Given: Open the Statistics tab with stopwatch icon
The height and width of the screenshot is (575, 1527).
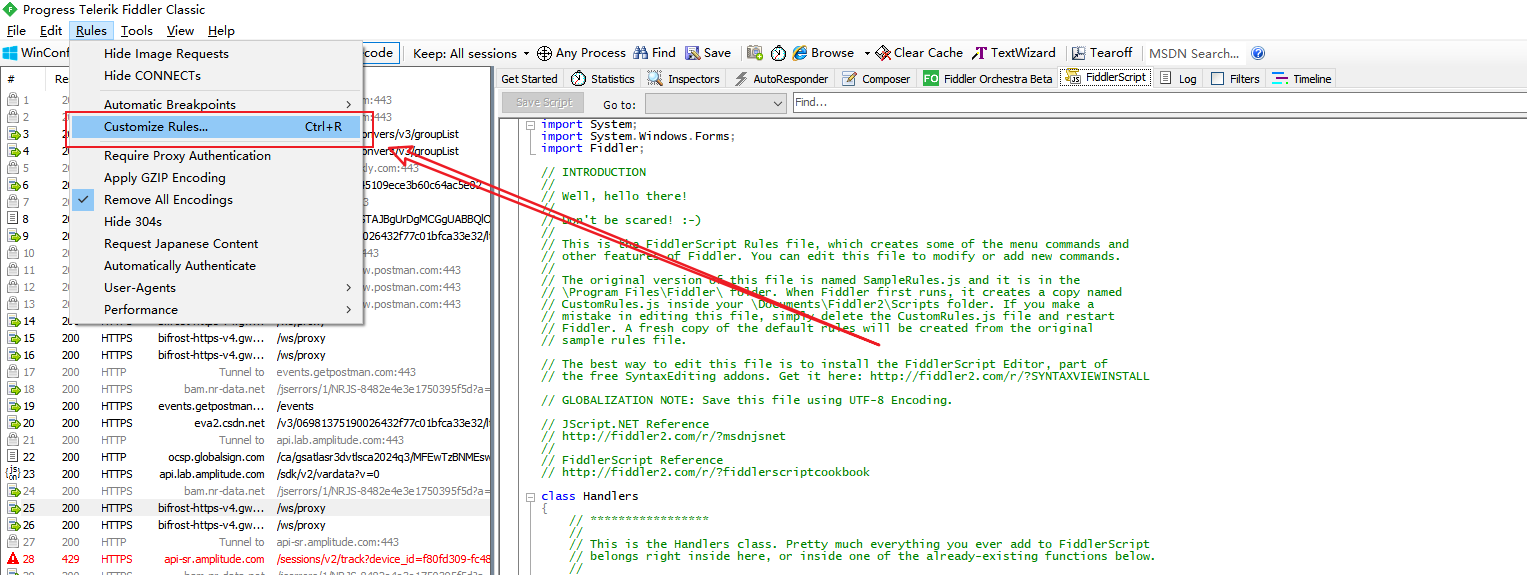Looking at the screenshot, I should point(603,79).
